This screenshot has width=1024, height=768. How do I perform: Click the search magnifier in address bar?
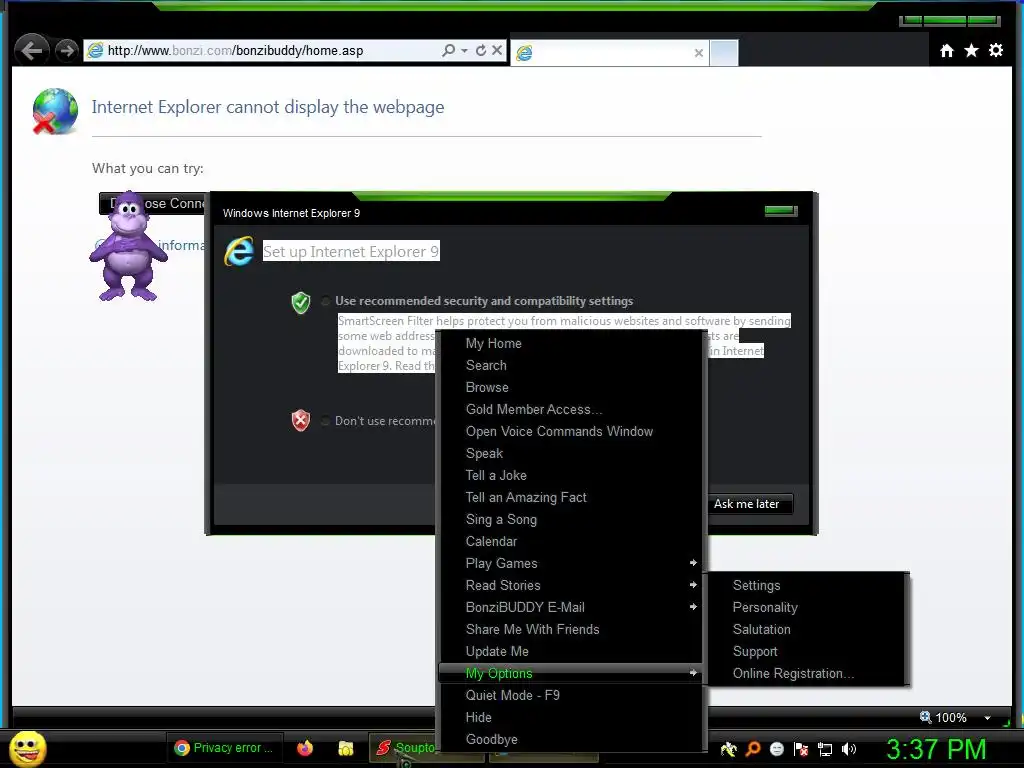click(x=448, y=50)
